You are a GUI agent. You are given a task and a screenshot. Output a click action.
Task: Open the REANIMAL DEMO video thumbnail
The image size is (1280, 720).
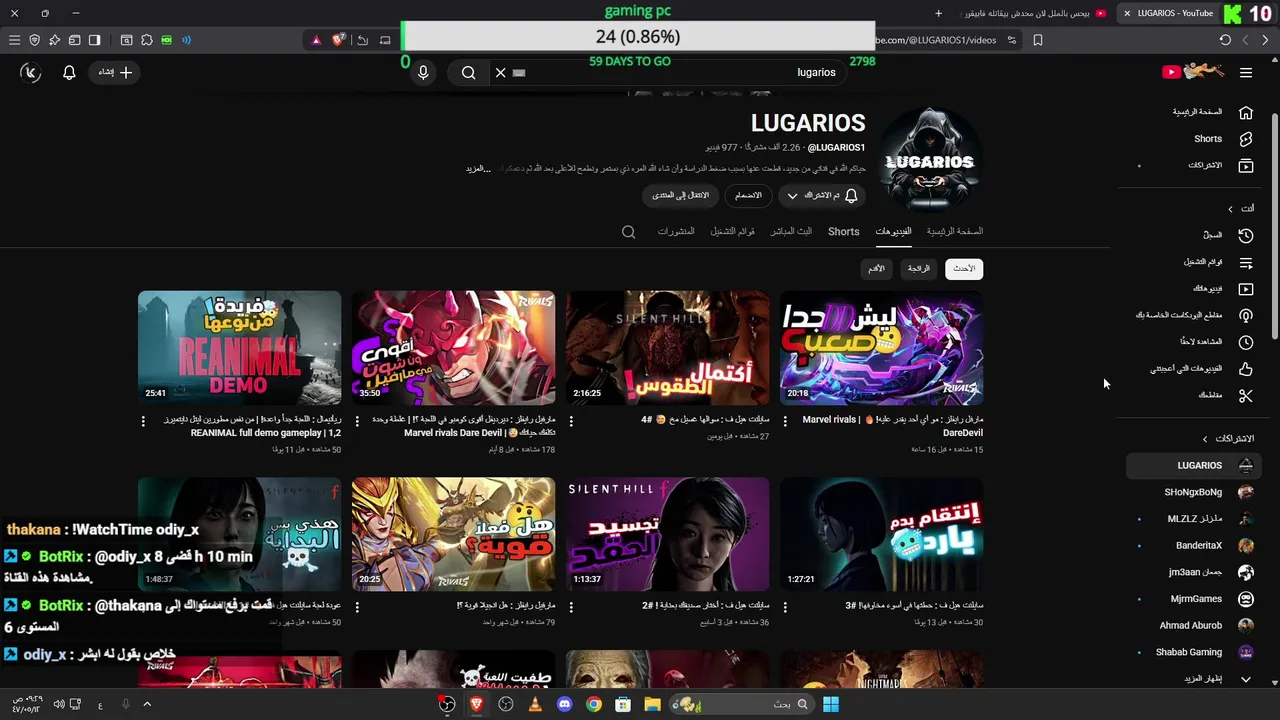click(240, 348)
